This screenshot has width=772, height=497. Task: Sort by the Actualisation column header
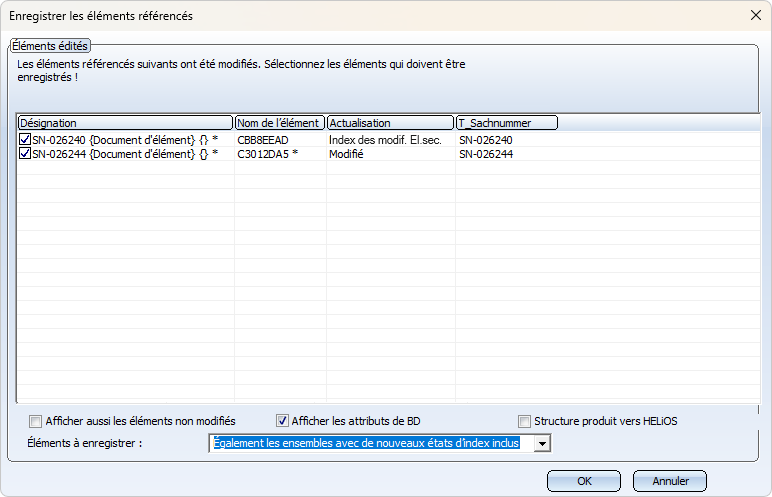point(390,123)
